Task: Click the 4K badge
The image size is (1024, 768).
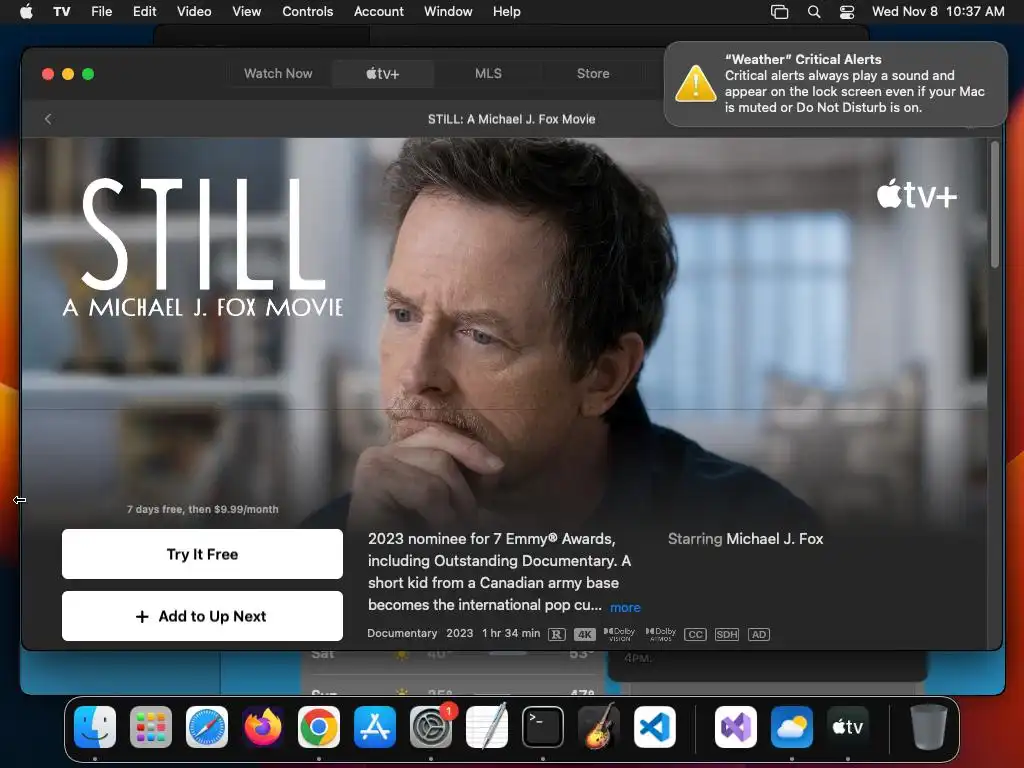Action: tap(584, 634)
